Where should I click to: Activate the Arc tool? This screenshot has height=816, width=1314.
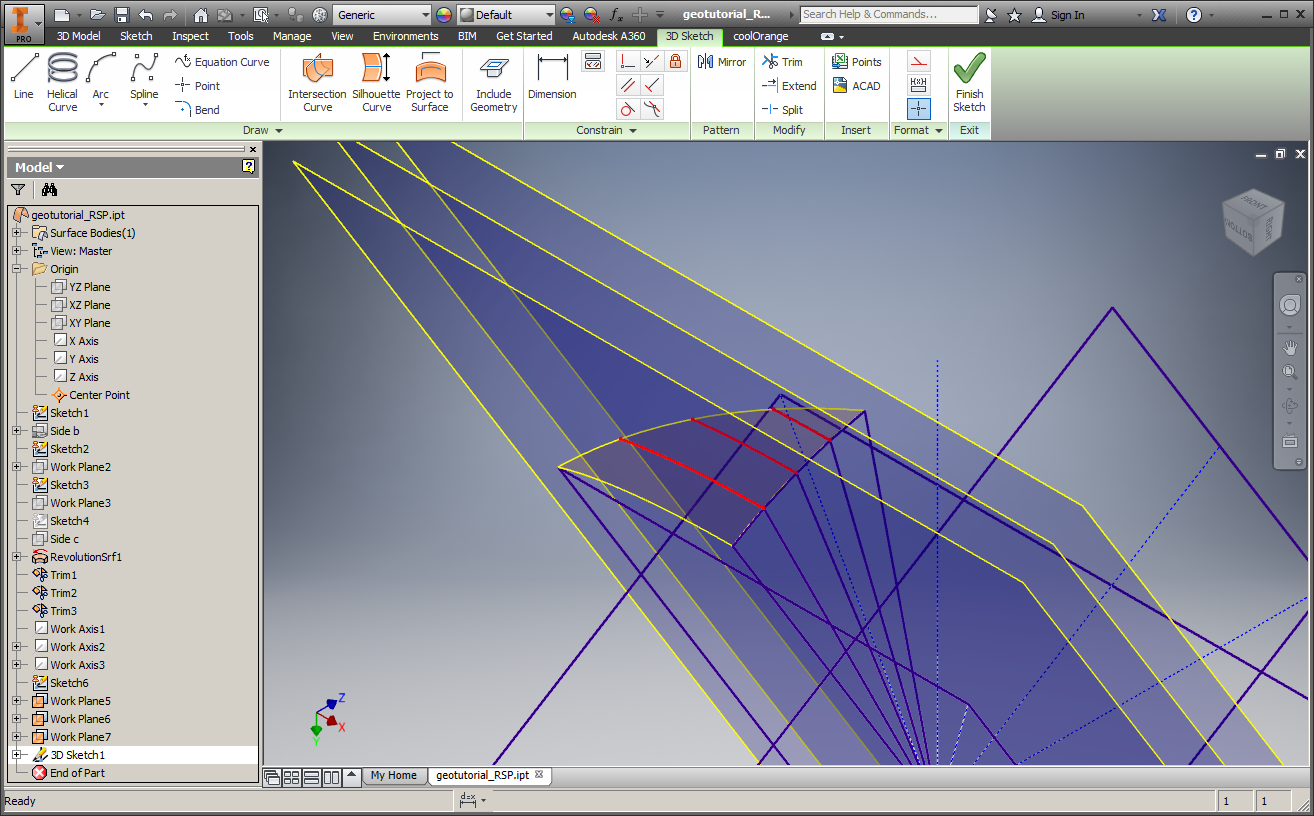pyautogui.click(x=101, y=80)
